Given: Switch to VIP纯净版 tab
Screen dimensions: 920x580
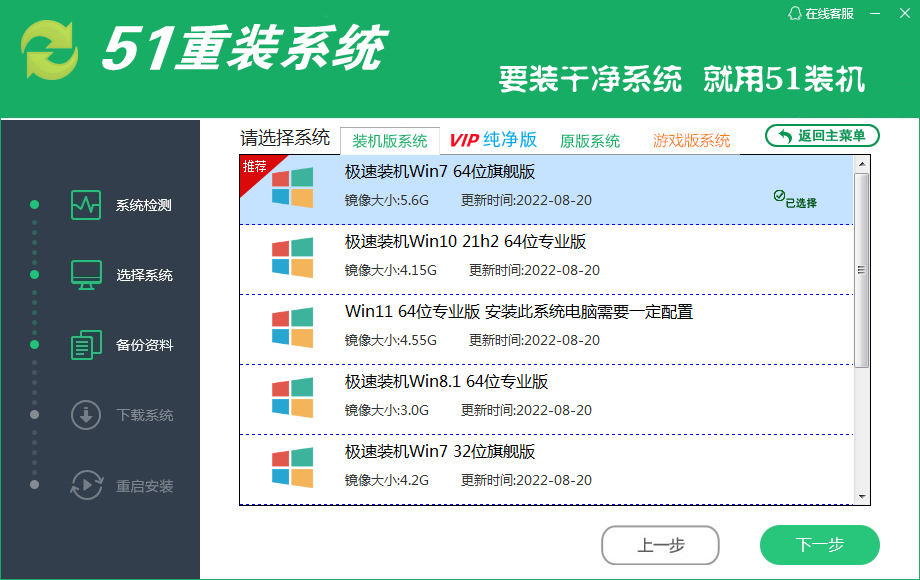Looking at the screenshot, I should (x=493, y=140).
